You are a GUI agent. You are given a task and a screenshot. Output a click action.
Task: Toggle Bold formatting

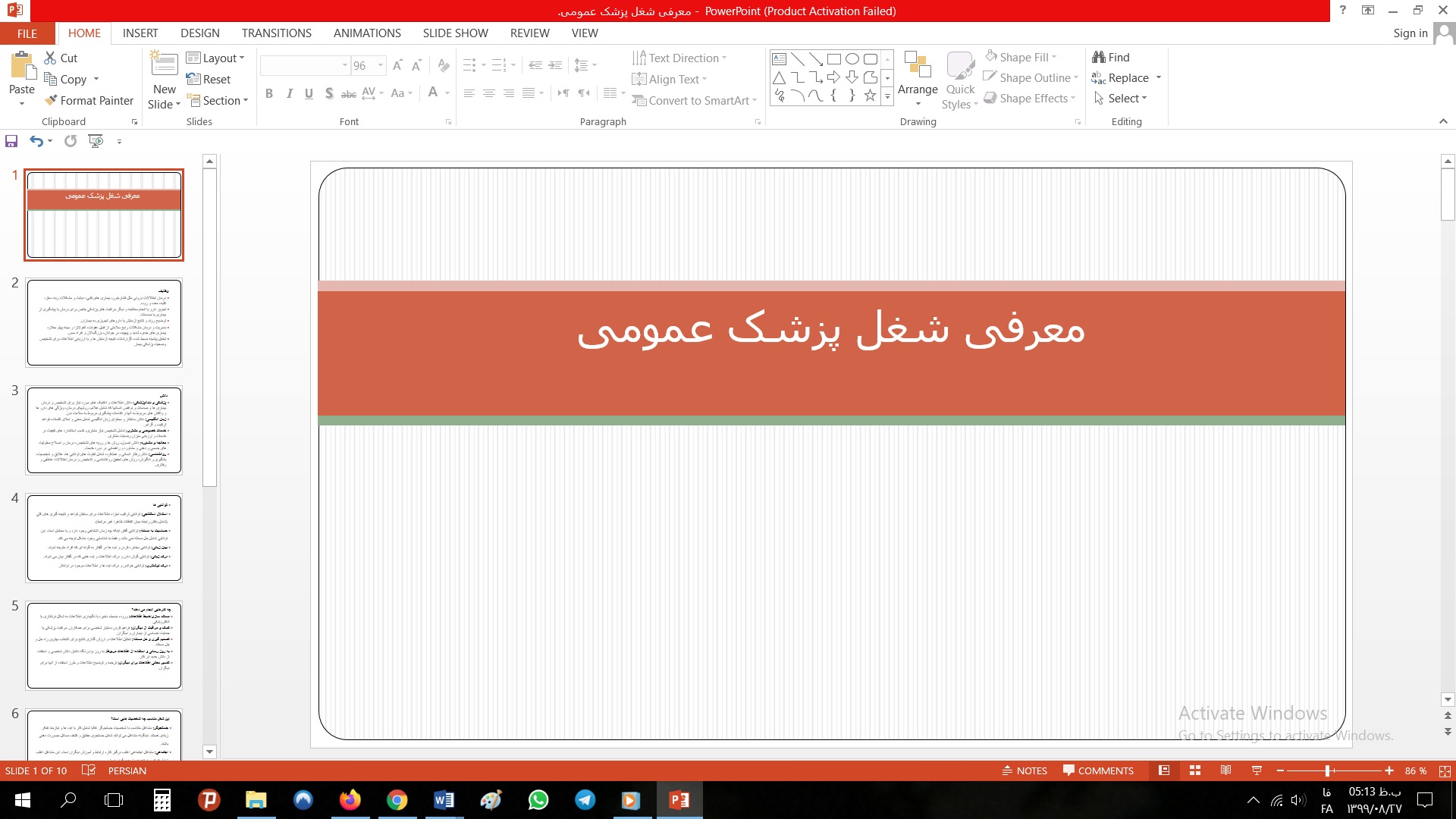269,93
